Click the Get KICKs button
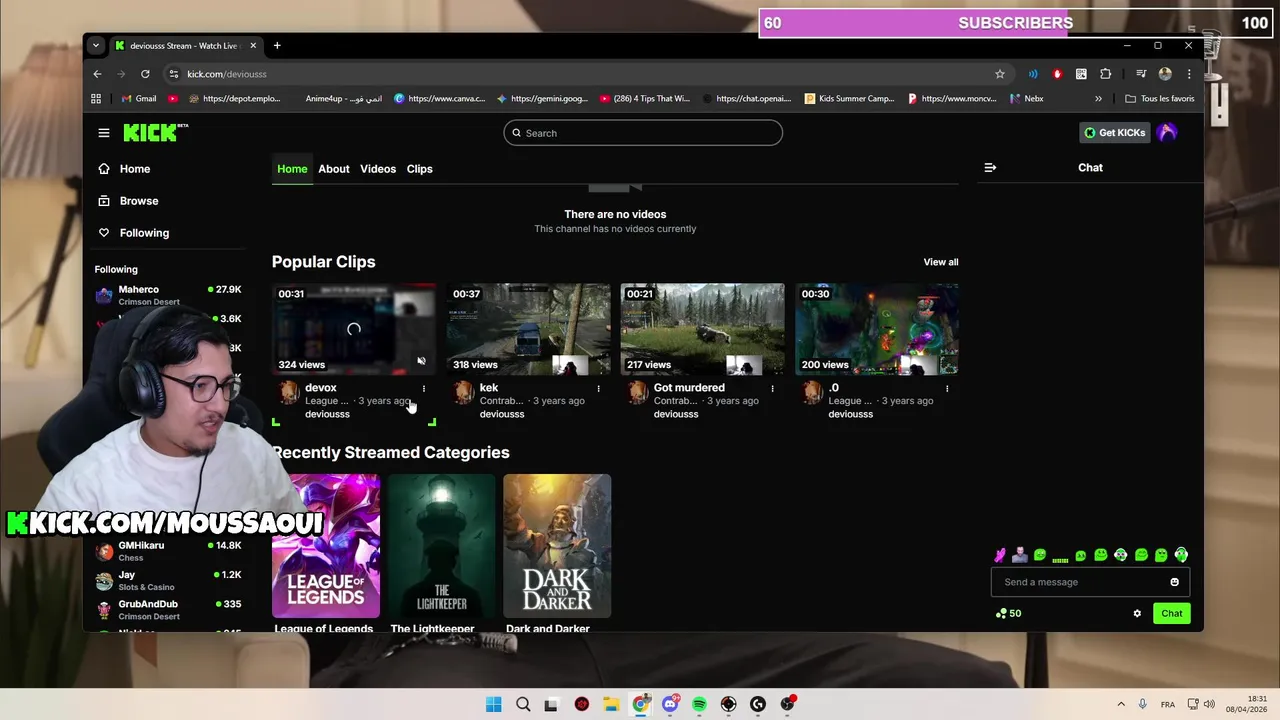The height and width of the screenshot is (720, 1280). (x=1115, y=133)
